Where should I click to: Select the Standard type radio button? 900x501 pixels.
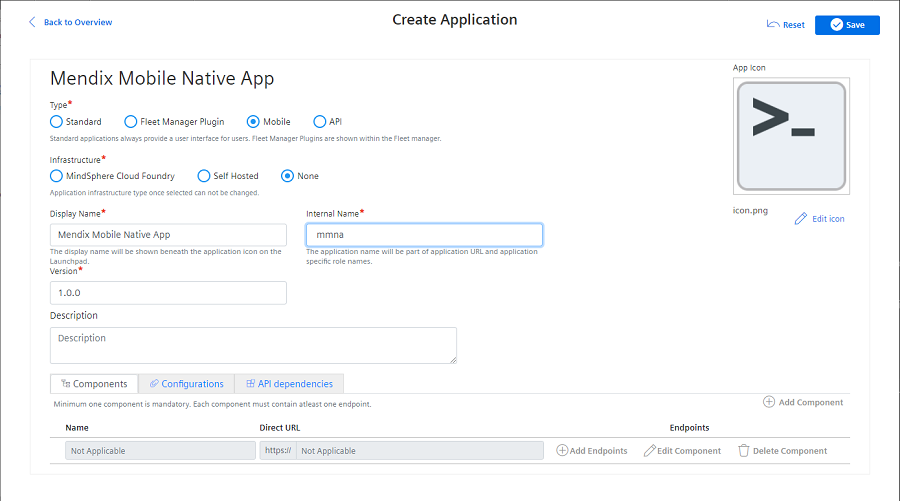coord(56,122)
